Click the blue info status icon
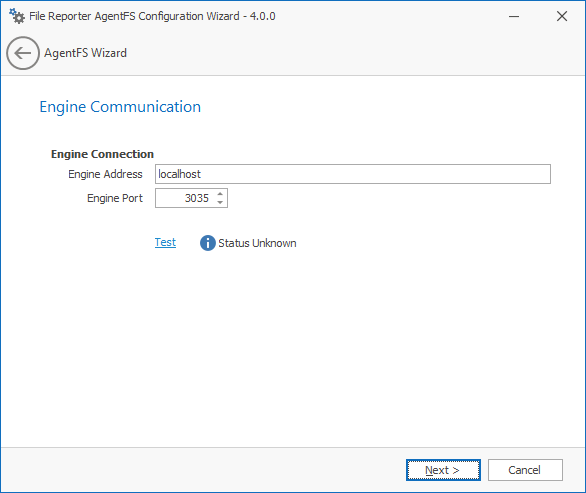Image resolution: width=586 pixels, height=493 pixels. pos(207,243)
